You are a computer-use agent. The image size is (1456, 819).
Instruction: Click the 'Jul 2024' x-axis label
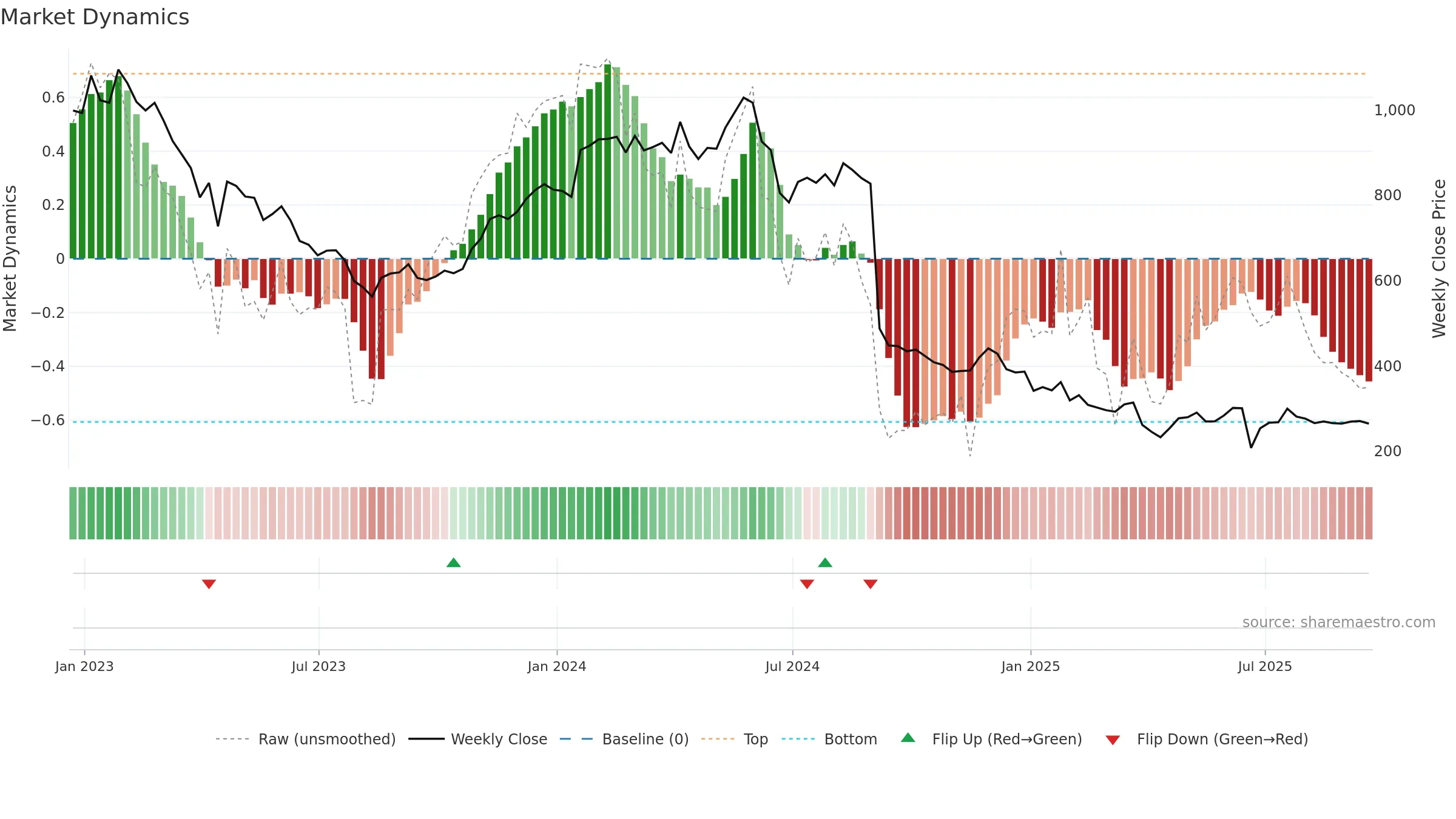[792, 666]
